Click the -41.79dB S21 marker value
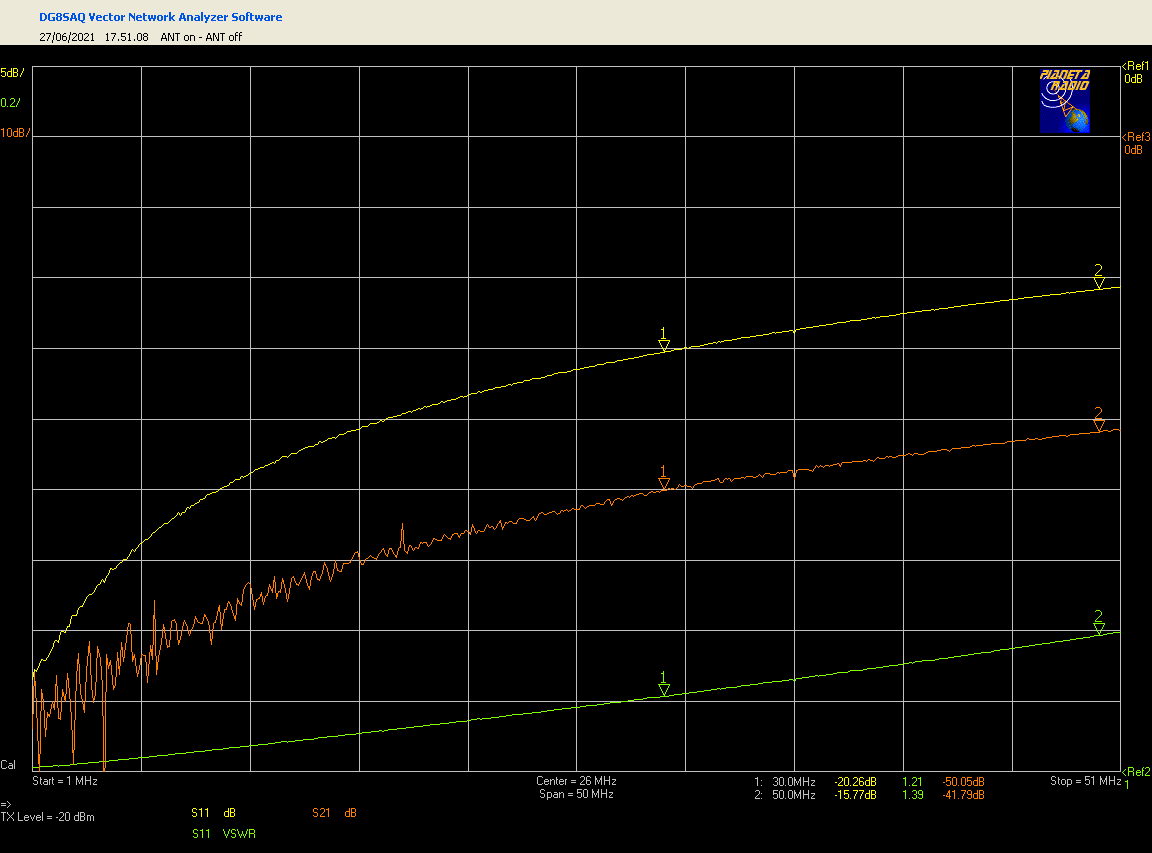The height and width of the screenshot is (853, 1152). coord(963,795)
